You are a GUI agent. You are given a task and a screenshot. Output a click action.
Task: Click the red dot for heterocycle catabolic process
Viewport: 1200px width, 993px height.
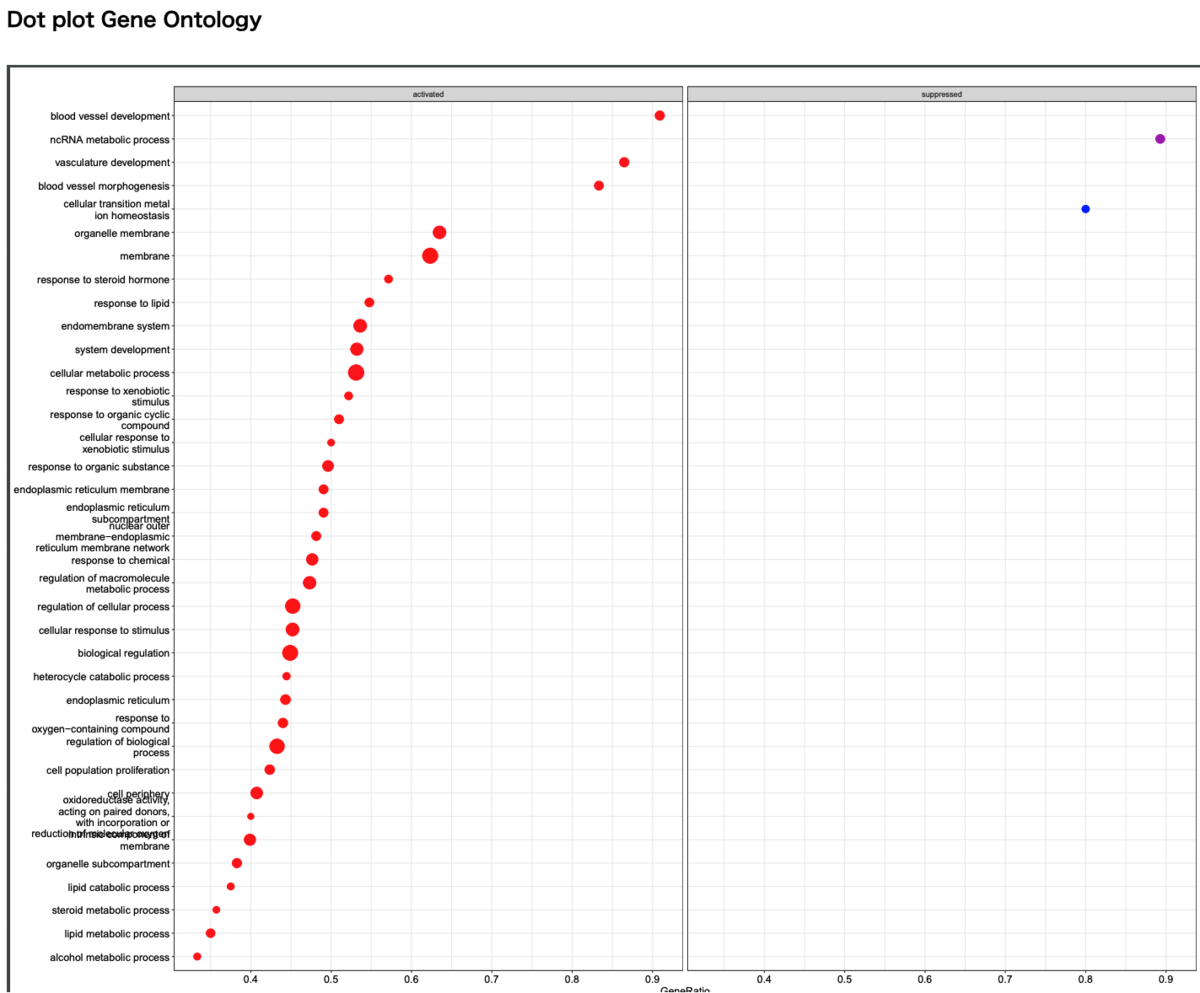pyautogui.click(x=286, y=676)
